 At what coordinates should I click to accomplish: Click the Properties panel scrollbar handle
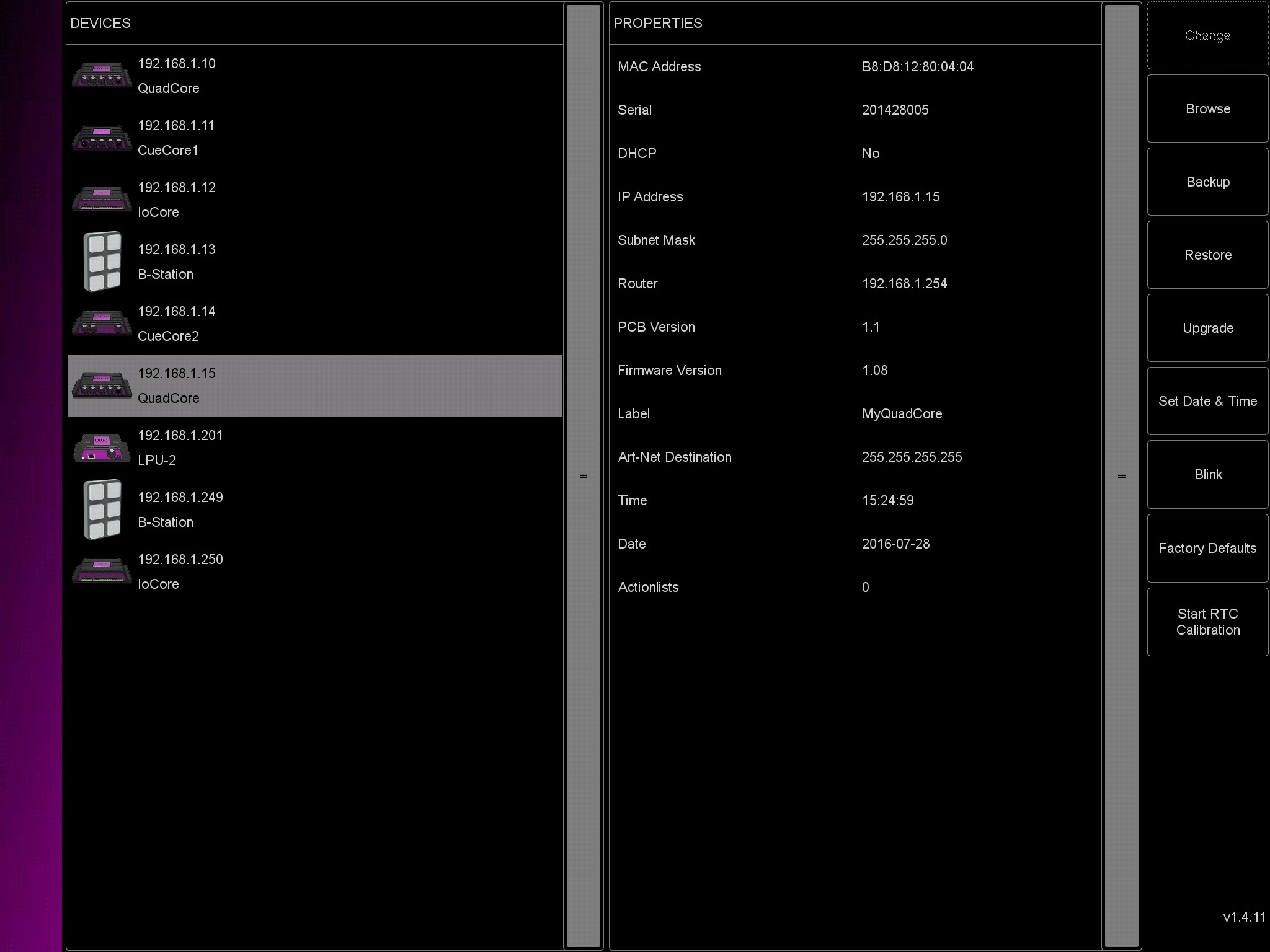(x=1121, y=476)
